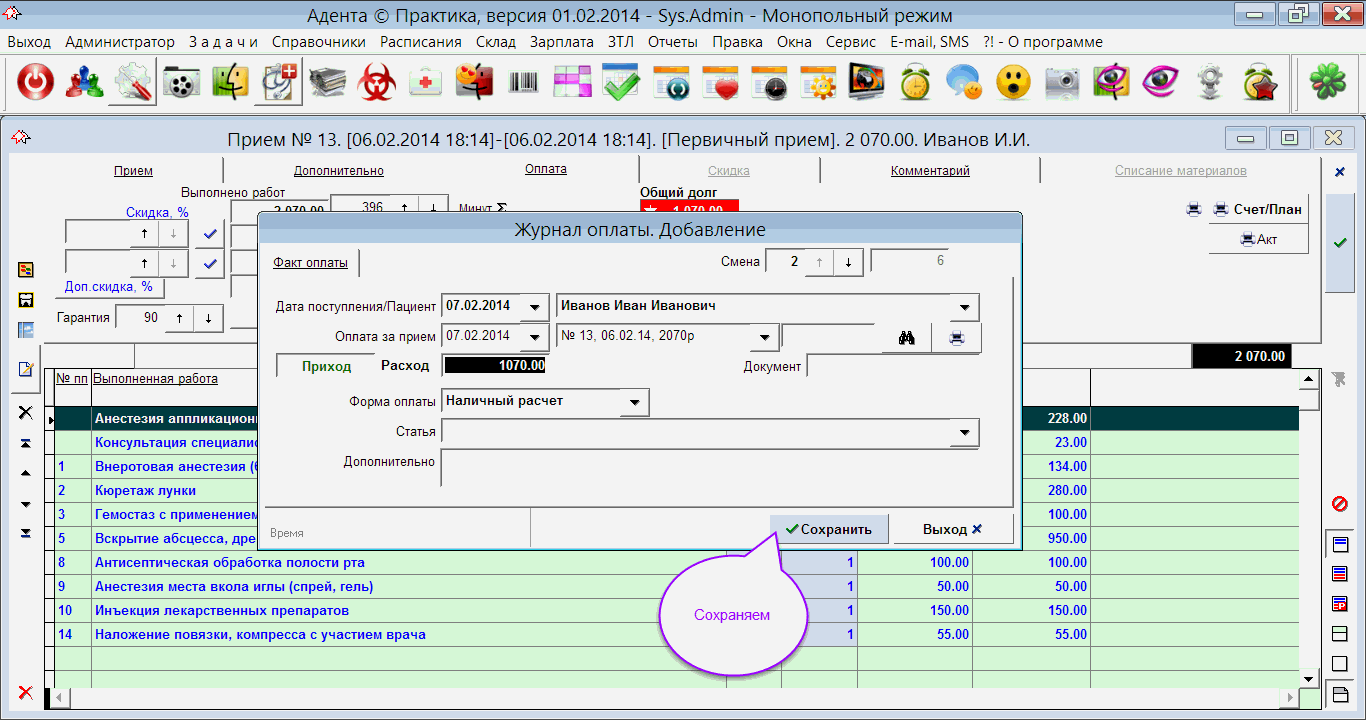Toggle the checkmark next to Скидка field
The height and width of the screenshot is (720, 1366).
pyautogui.click(x=210, y=234)
